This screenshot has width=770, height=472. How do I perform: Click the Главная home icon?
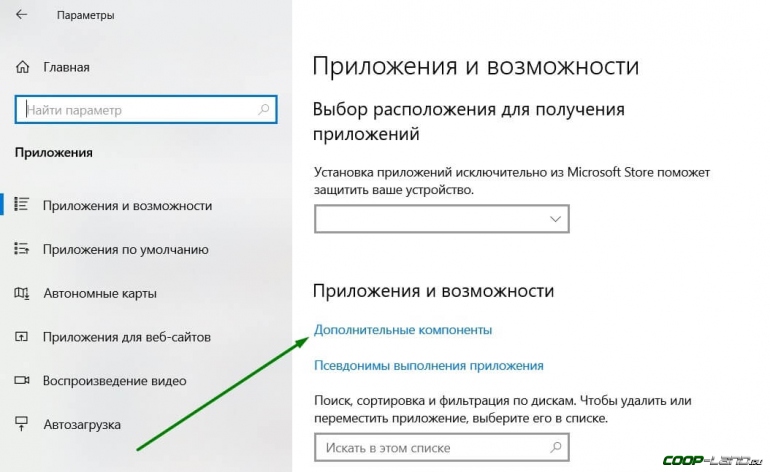click(23, 68)
